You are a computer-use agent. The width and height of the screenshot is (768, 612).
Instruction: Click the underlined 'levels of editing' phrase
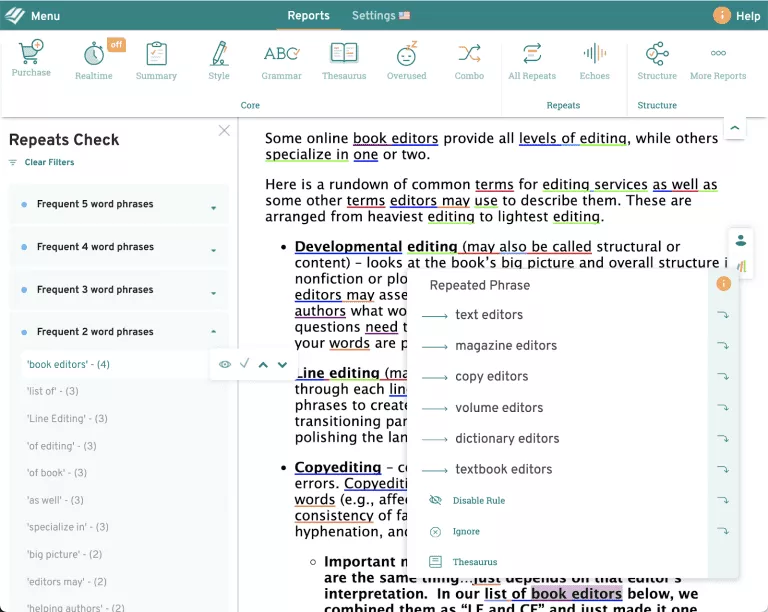[x=573, y=139]
